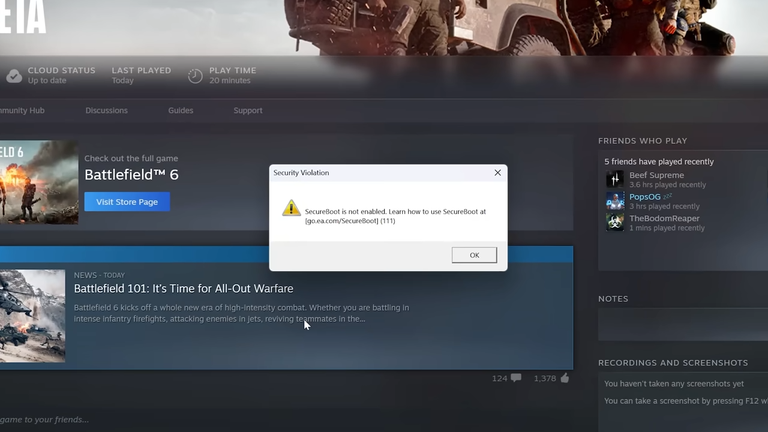Click 'NEWS - TODAY' label
This screenshot has width=768, height=432.
[x=99, y=275]
